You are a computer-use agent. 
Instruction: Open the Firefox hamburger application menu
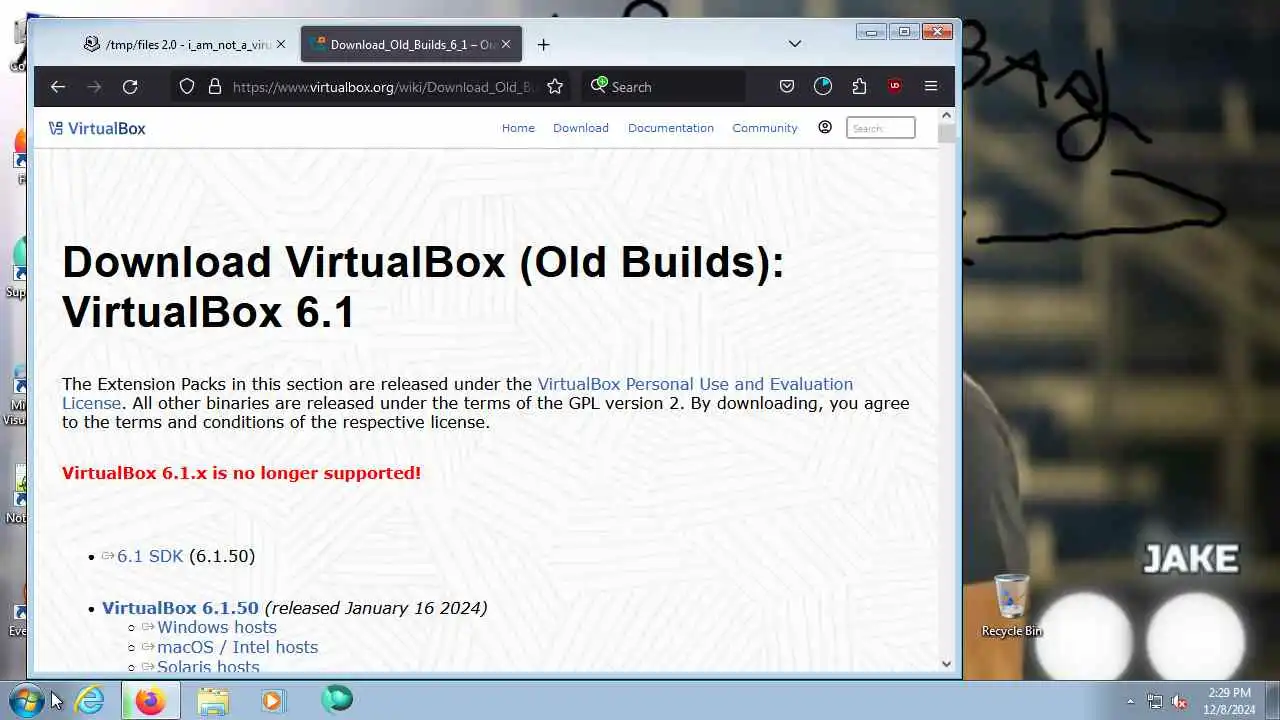[931, 87]
